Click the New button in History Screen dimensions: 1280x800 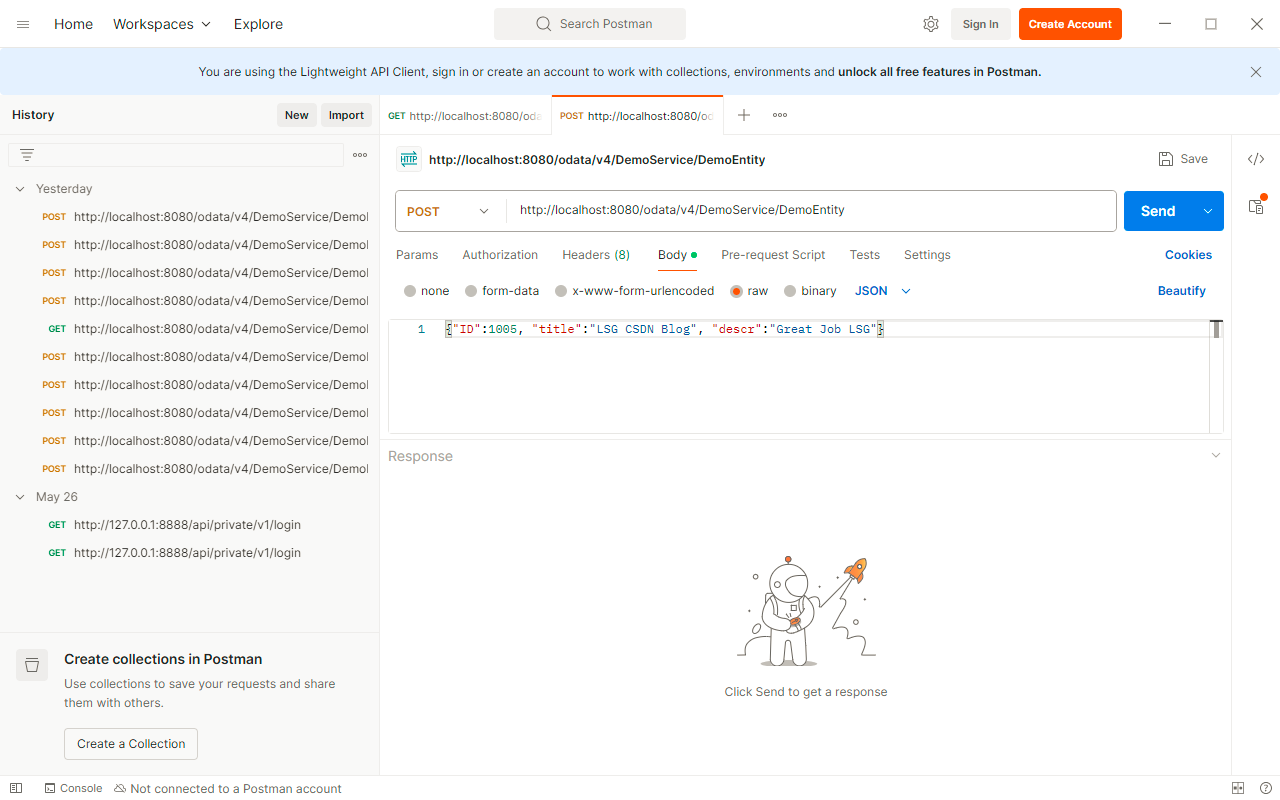[x=297, y=115]
